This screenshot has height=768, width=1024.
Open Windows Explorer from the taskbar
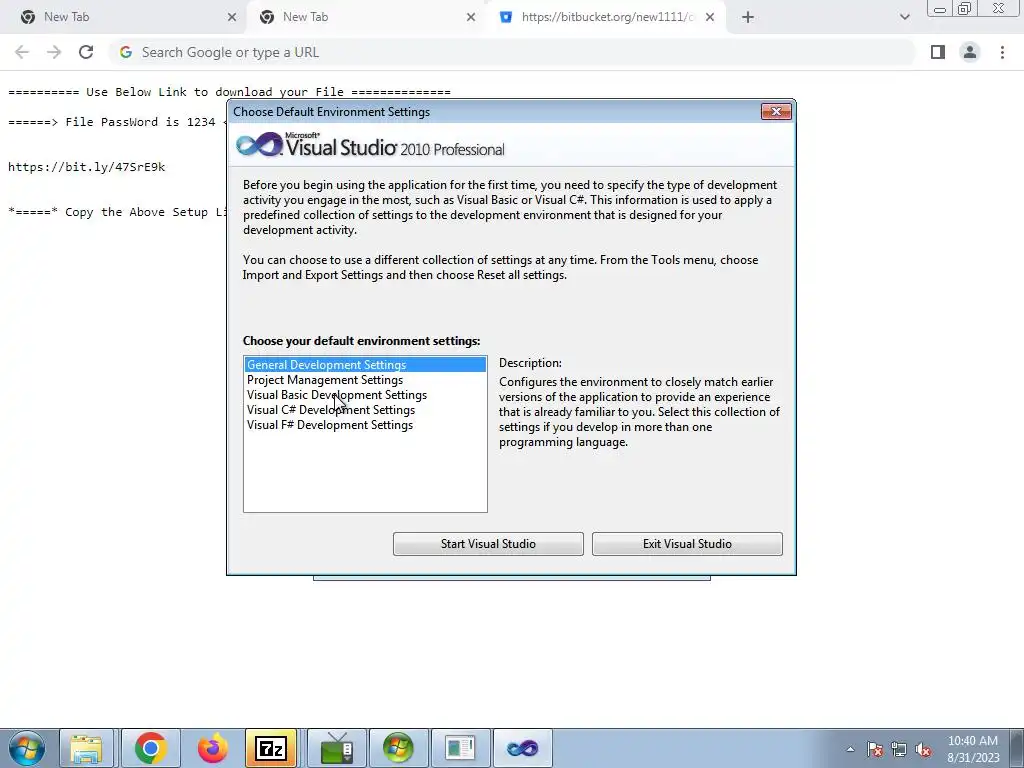click(86, 748)
